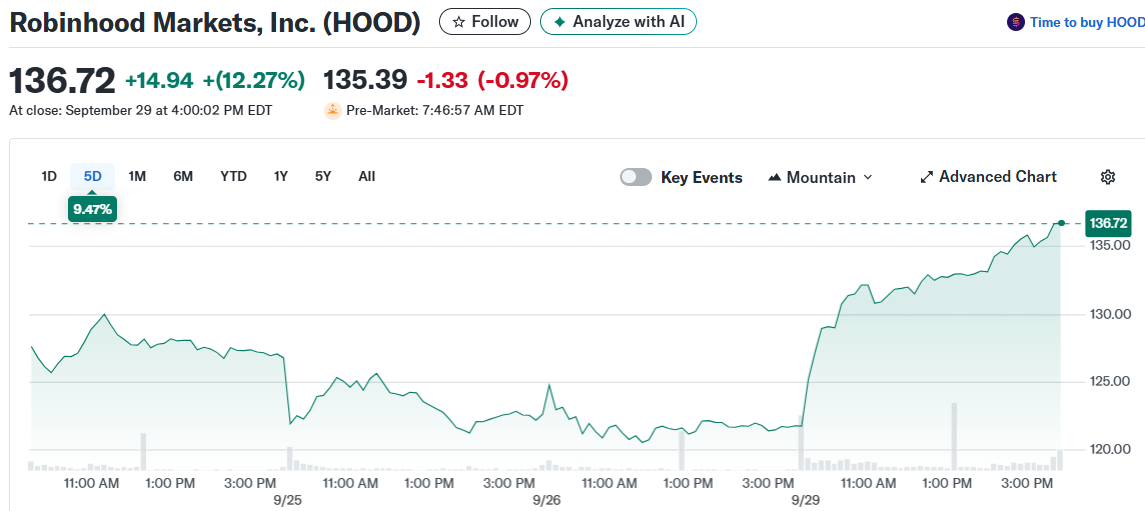Click the At close September 29 timestamp

click(140, 111)
